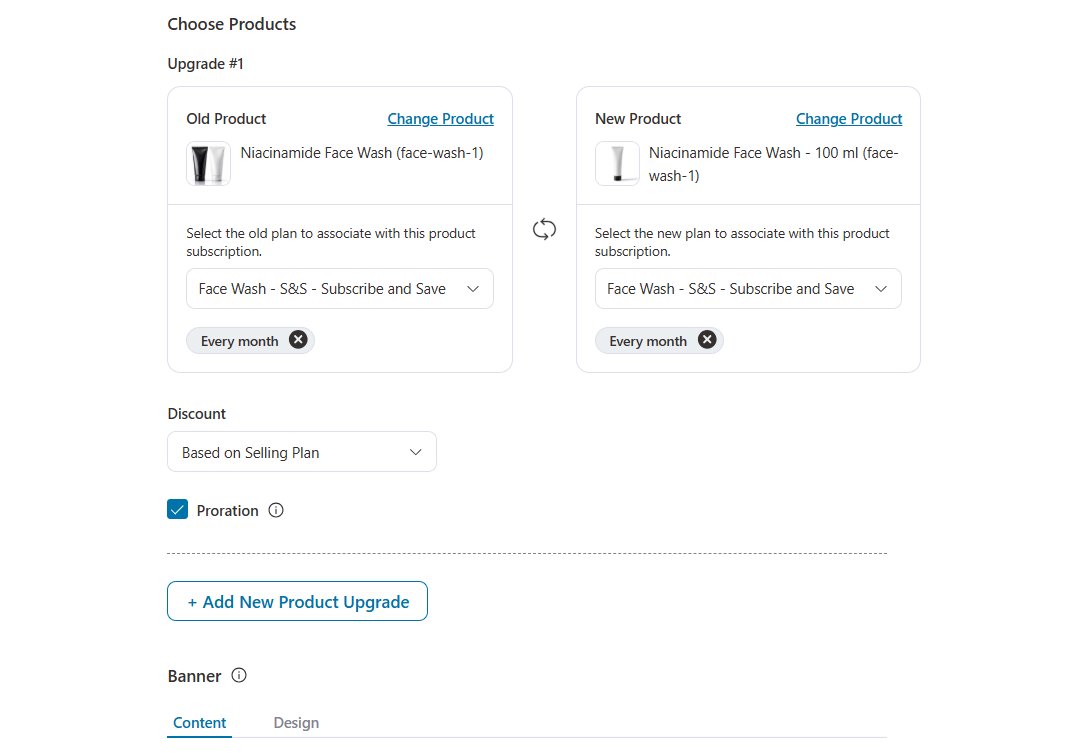Switch to the Design tab

point(296,722)
